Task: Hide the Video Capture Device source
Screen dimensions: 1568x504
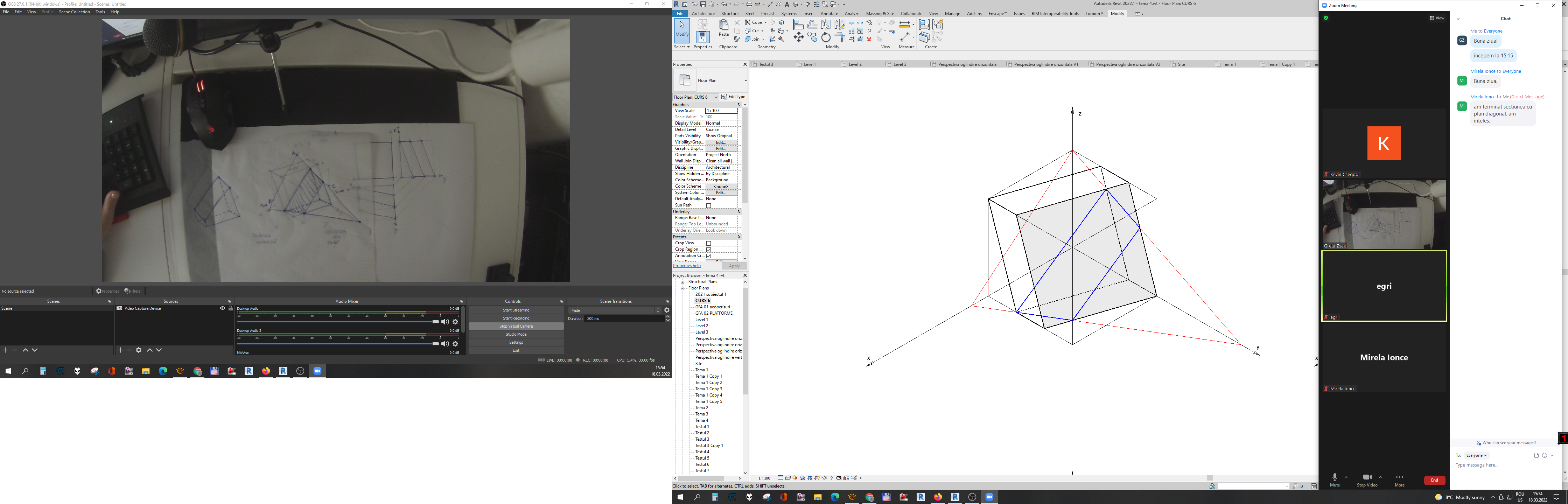Action: pyautogui.click(x=222, y=309)
